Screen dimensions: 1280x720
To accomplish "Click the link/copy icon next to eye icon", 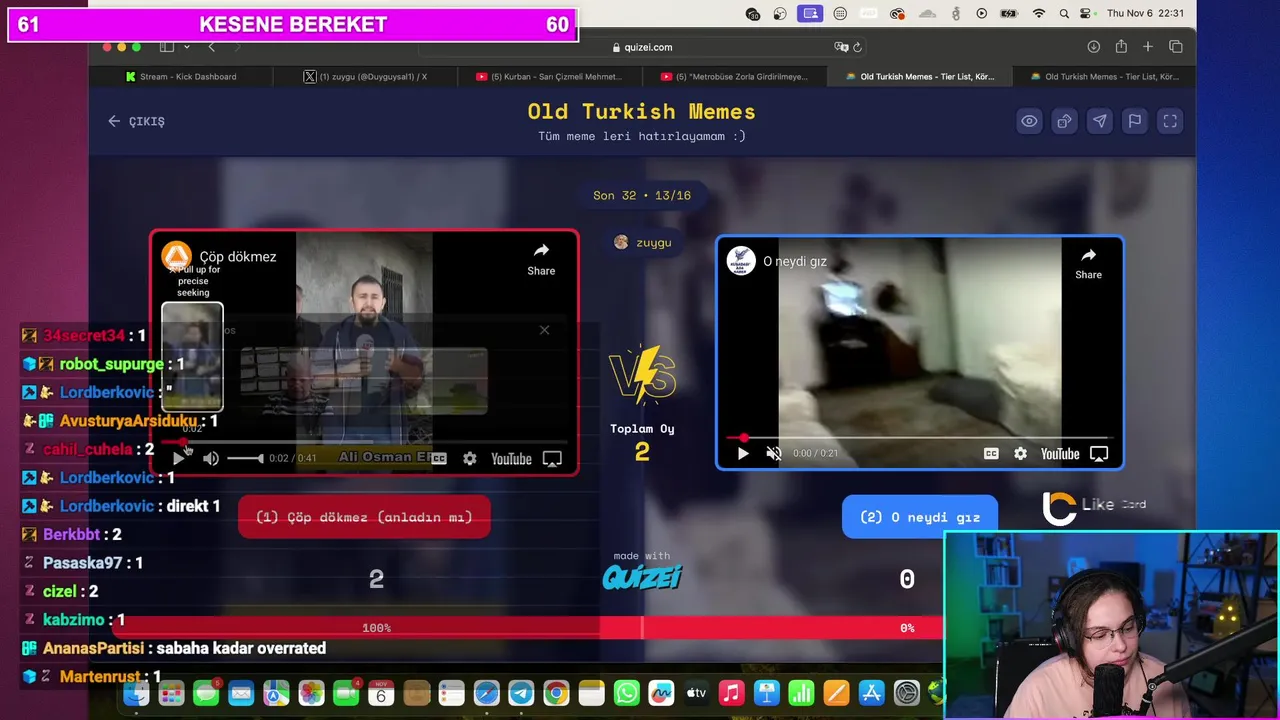I will coord(1064,121).
